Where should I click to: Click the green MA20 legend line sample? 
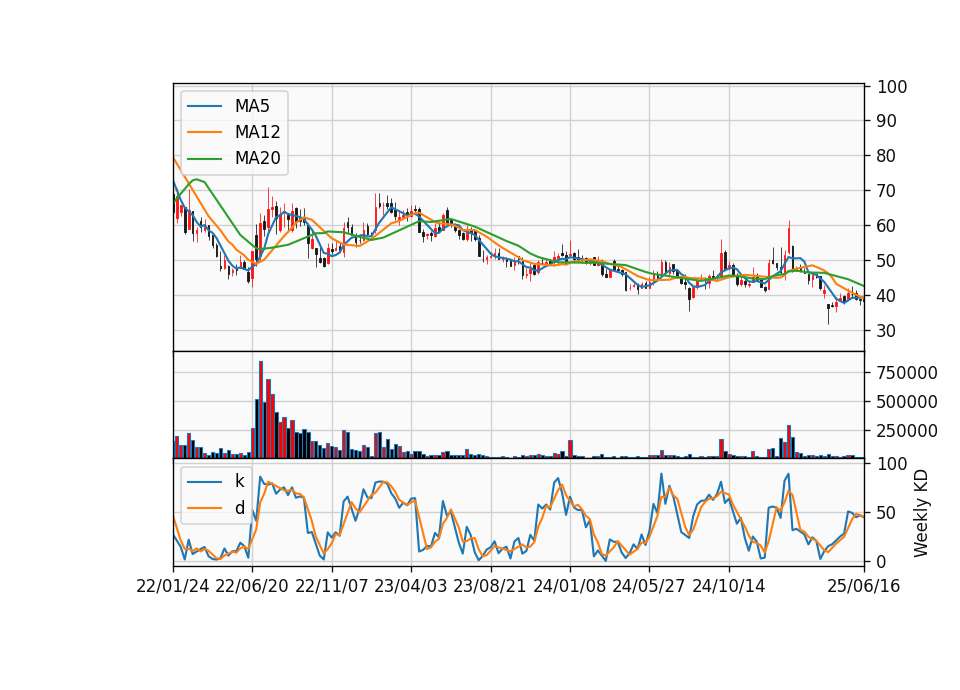click(x=204, y=158)
